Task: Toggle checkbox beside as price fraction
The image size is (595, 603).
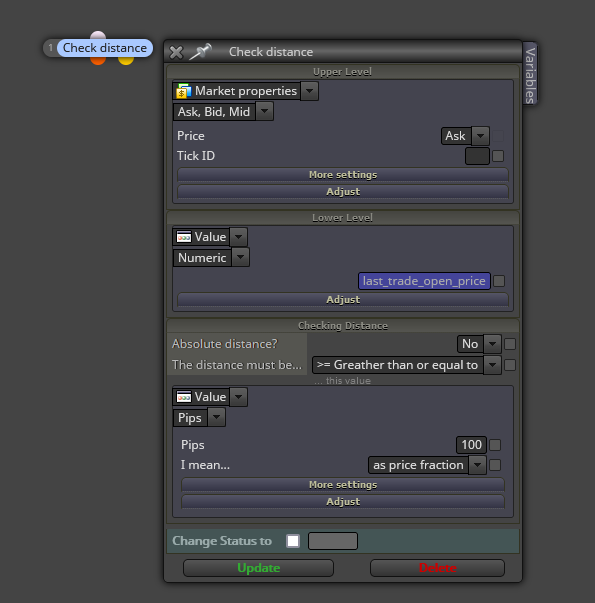Action: [x=495, y=465]
